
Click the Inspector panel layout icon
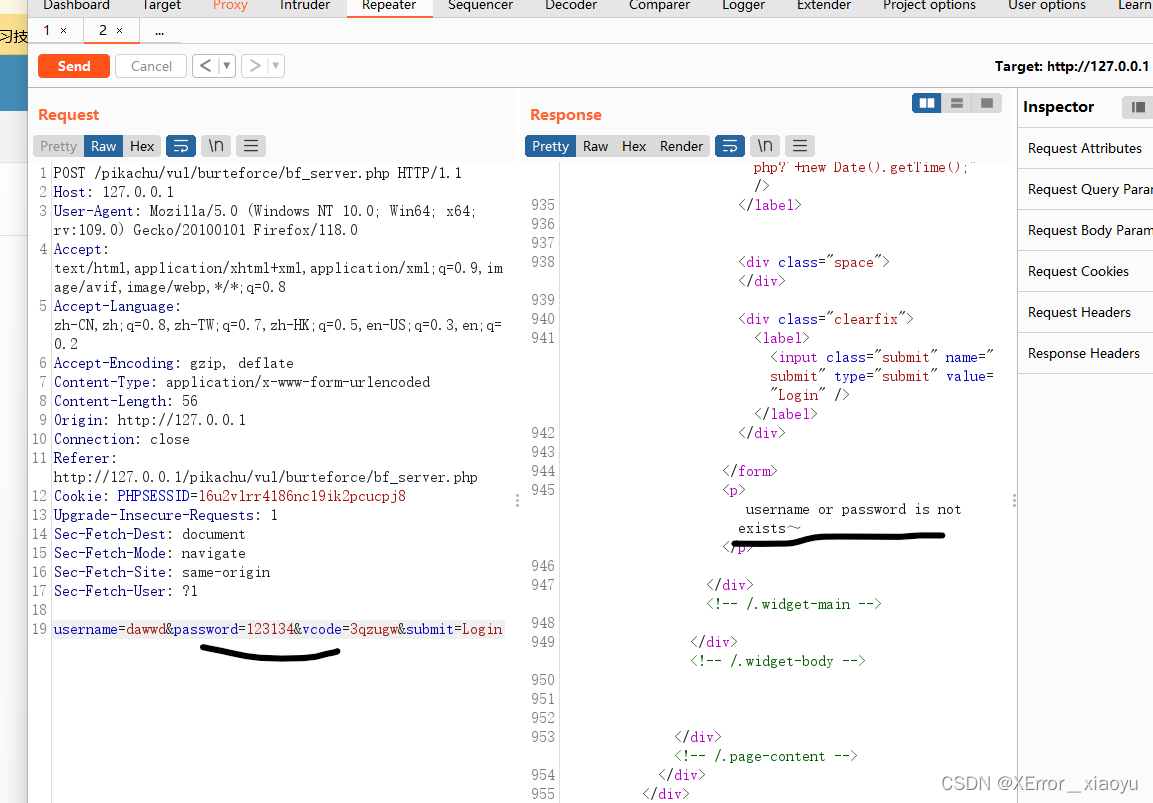point(1138,107)
